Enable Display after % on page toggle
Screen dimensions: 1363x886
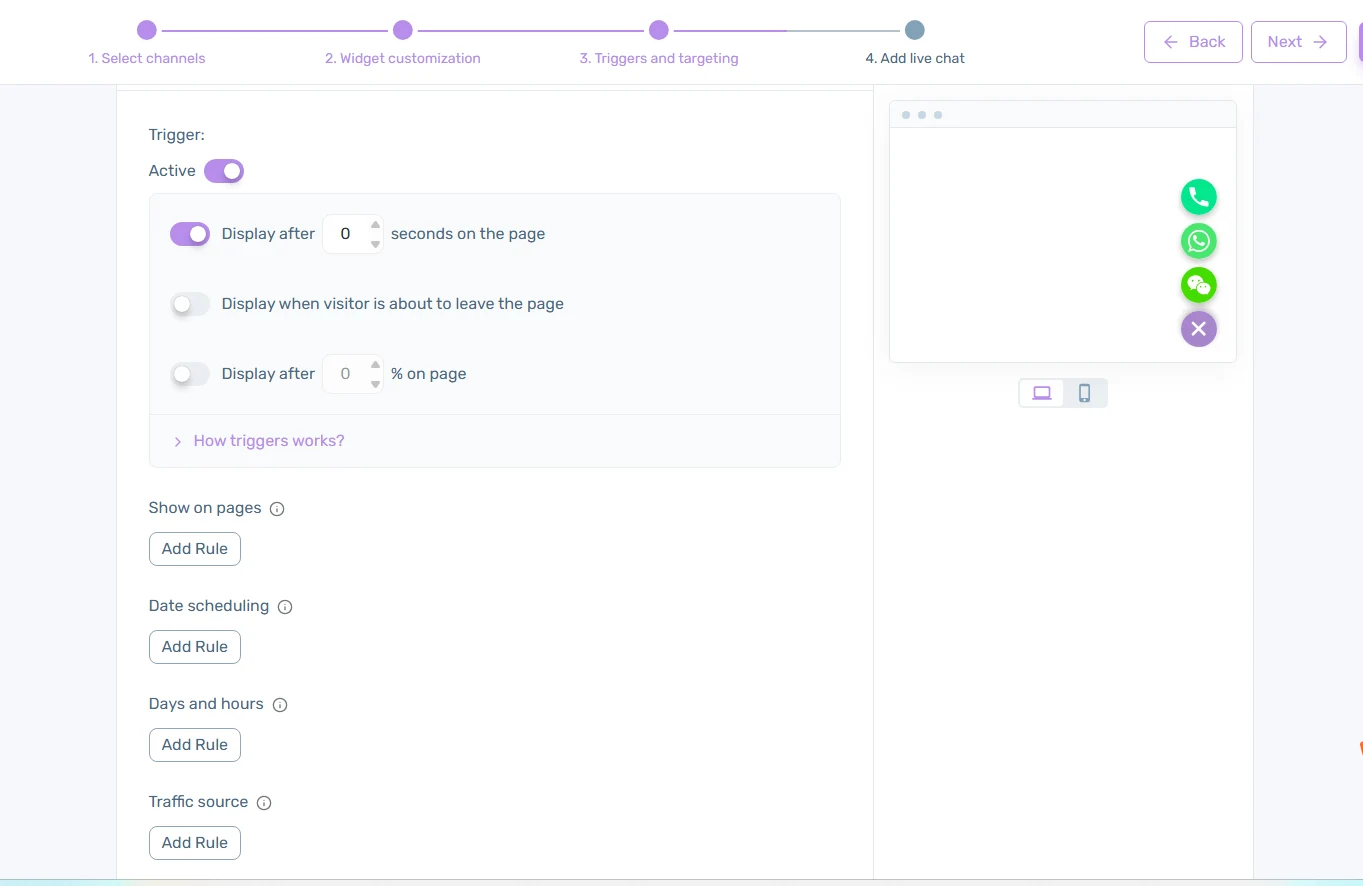[190, 374]
